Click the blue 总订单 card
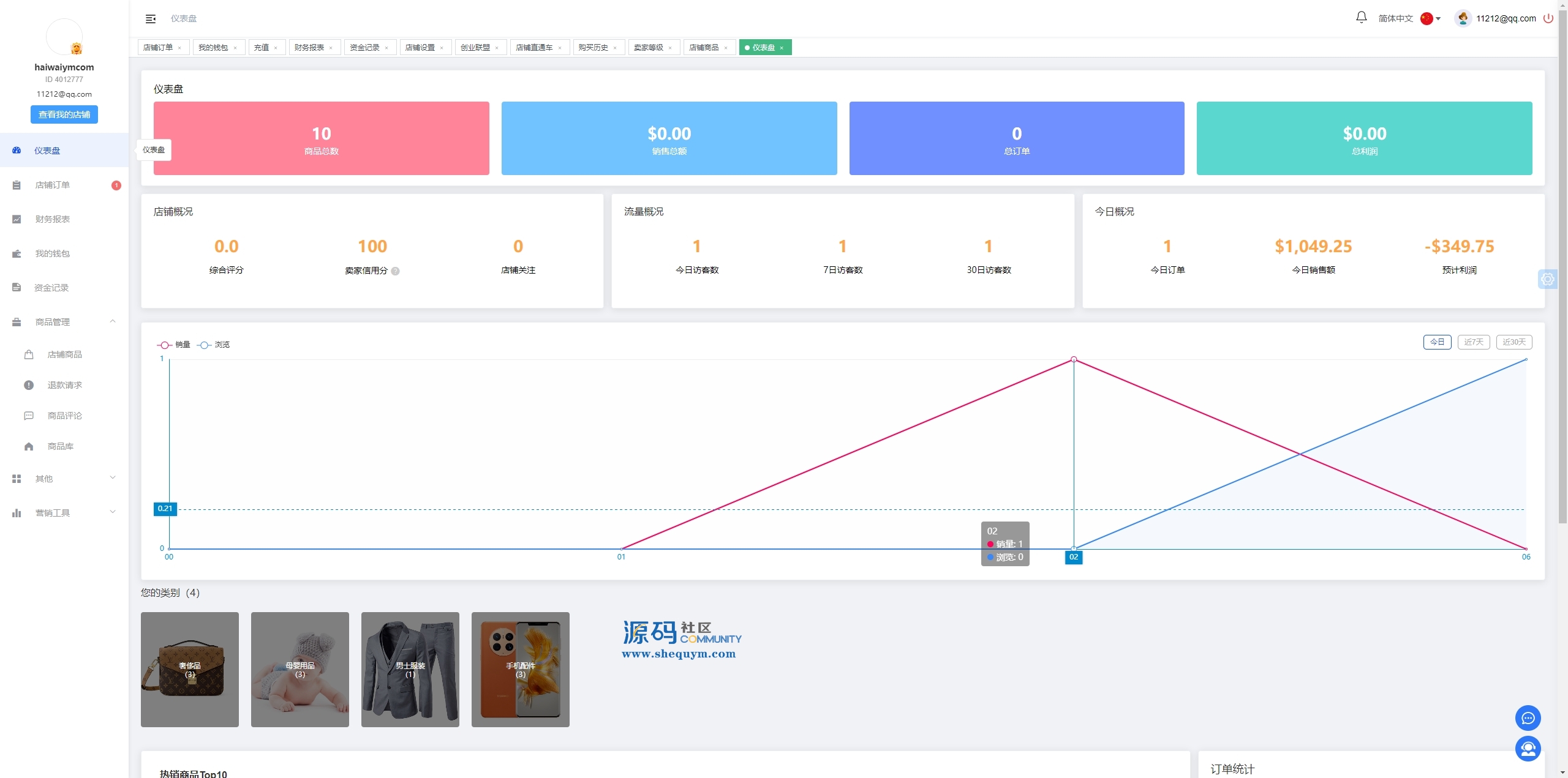The image size is (1568, 778). [x=1017, y=138]
